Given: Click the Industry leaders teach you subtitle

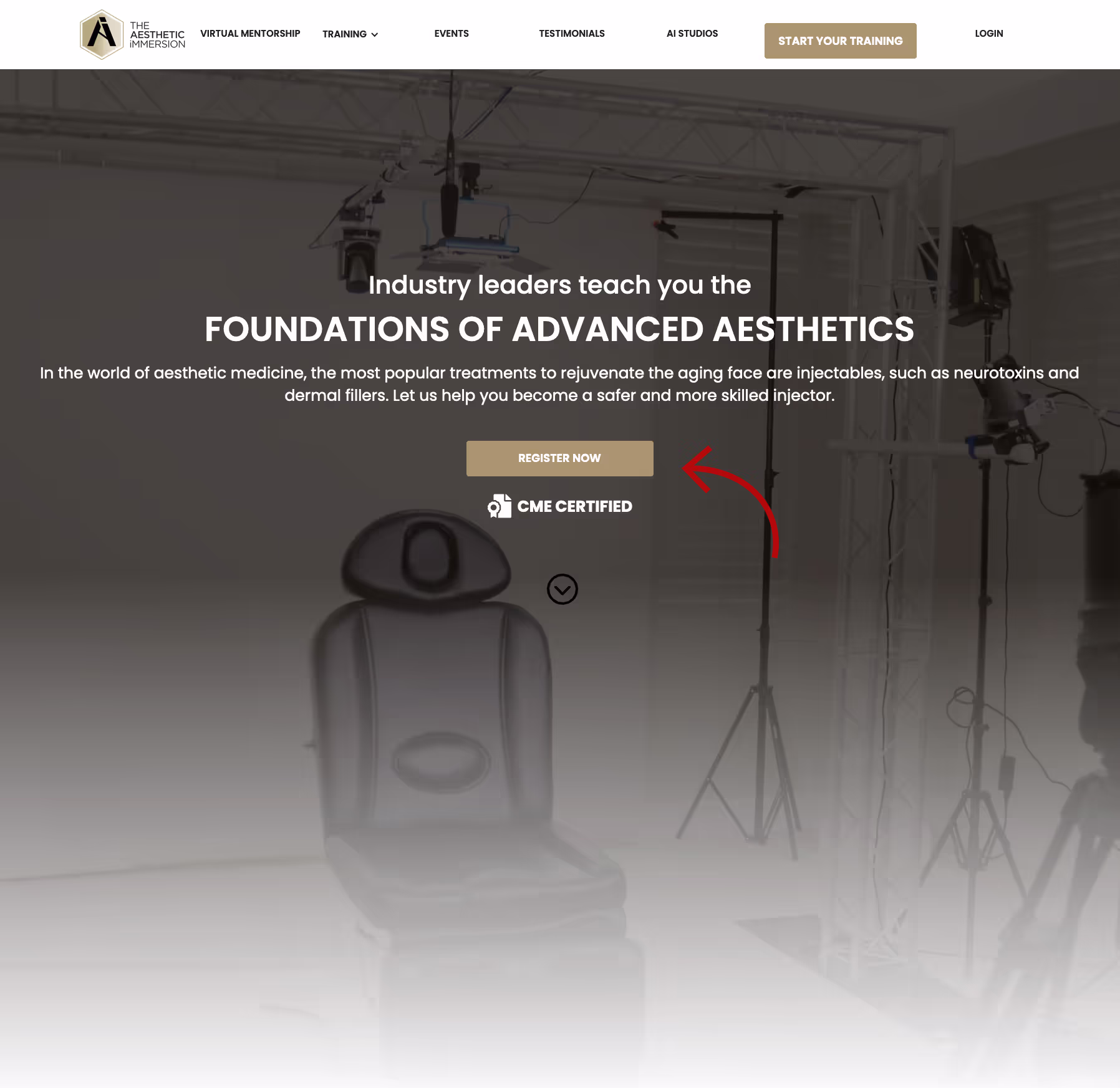Looking at the screenshot, I should pyautogui.click(x=559, y=285).
